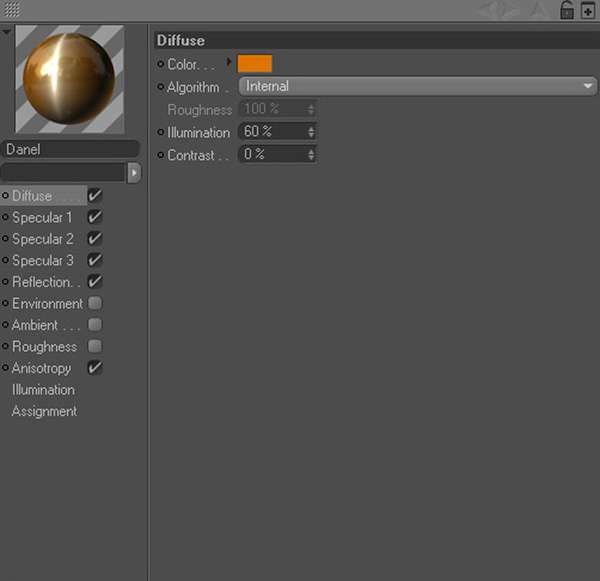
Task: Click the material name field Danel
Action: (70, 149)
